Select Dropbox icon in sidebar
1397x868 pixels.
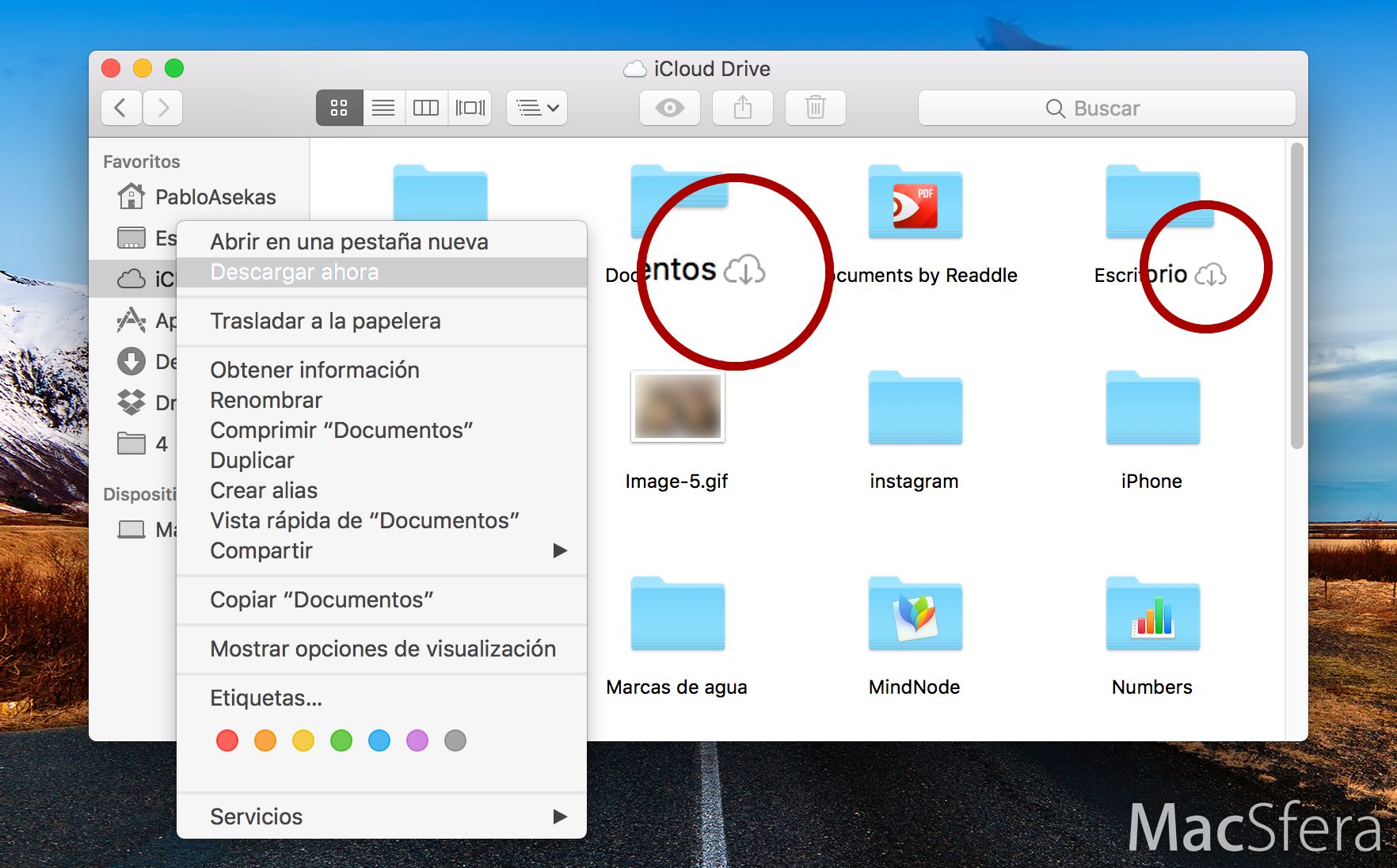tap(131, 402)
